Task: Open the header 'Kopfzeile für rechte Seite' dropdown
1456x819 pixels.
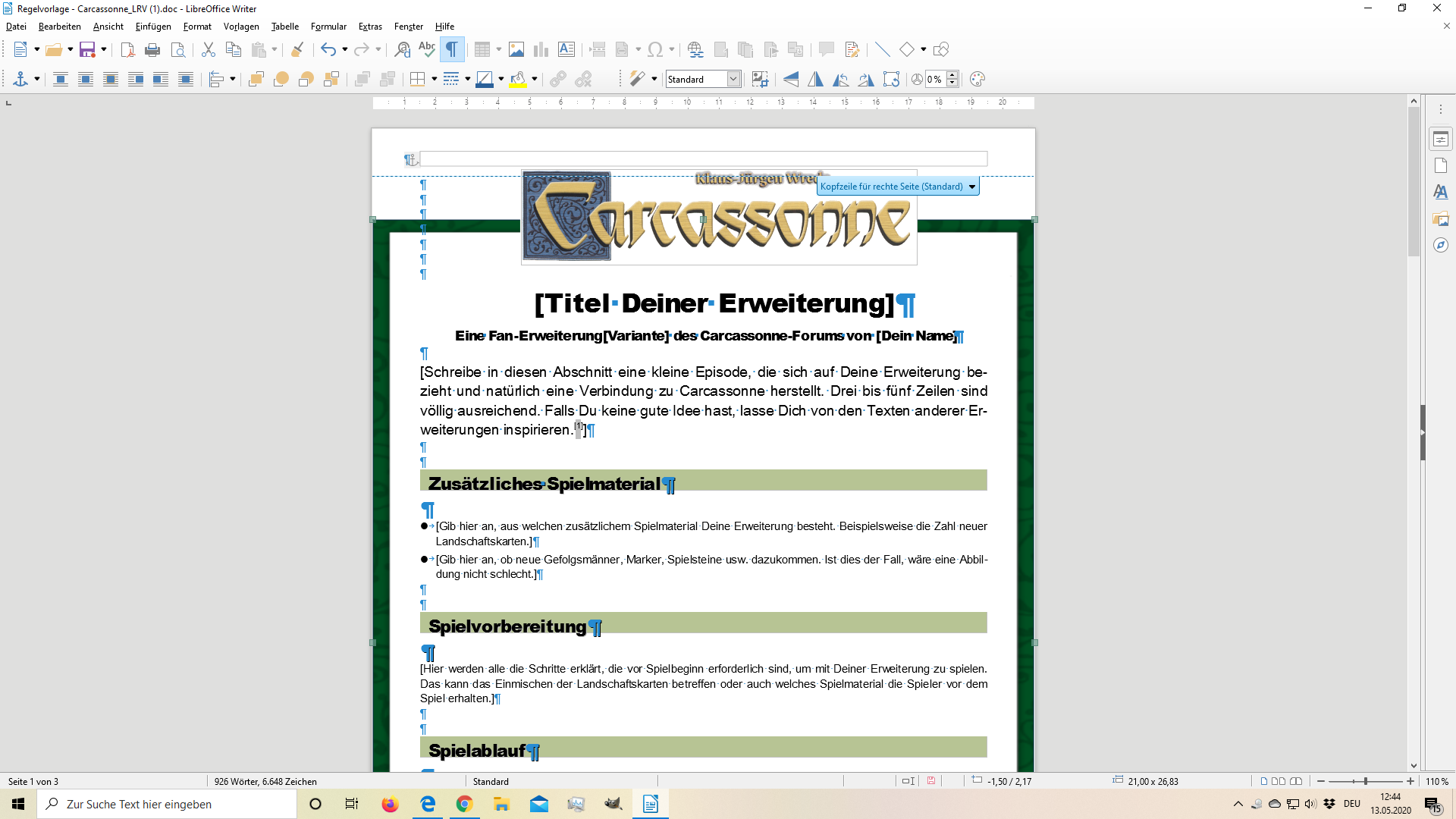Action: tap(972, 187)
